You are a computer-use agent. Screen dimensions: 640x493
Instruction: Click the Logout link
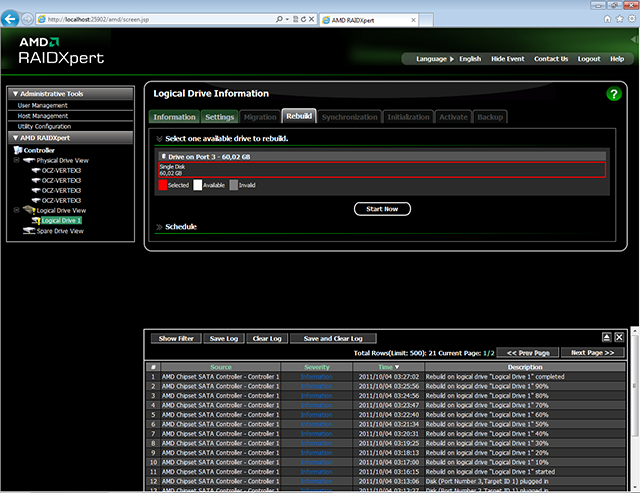pyautogui.click(x=589, y=59)
